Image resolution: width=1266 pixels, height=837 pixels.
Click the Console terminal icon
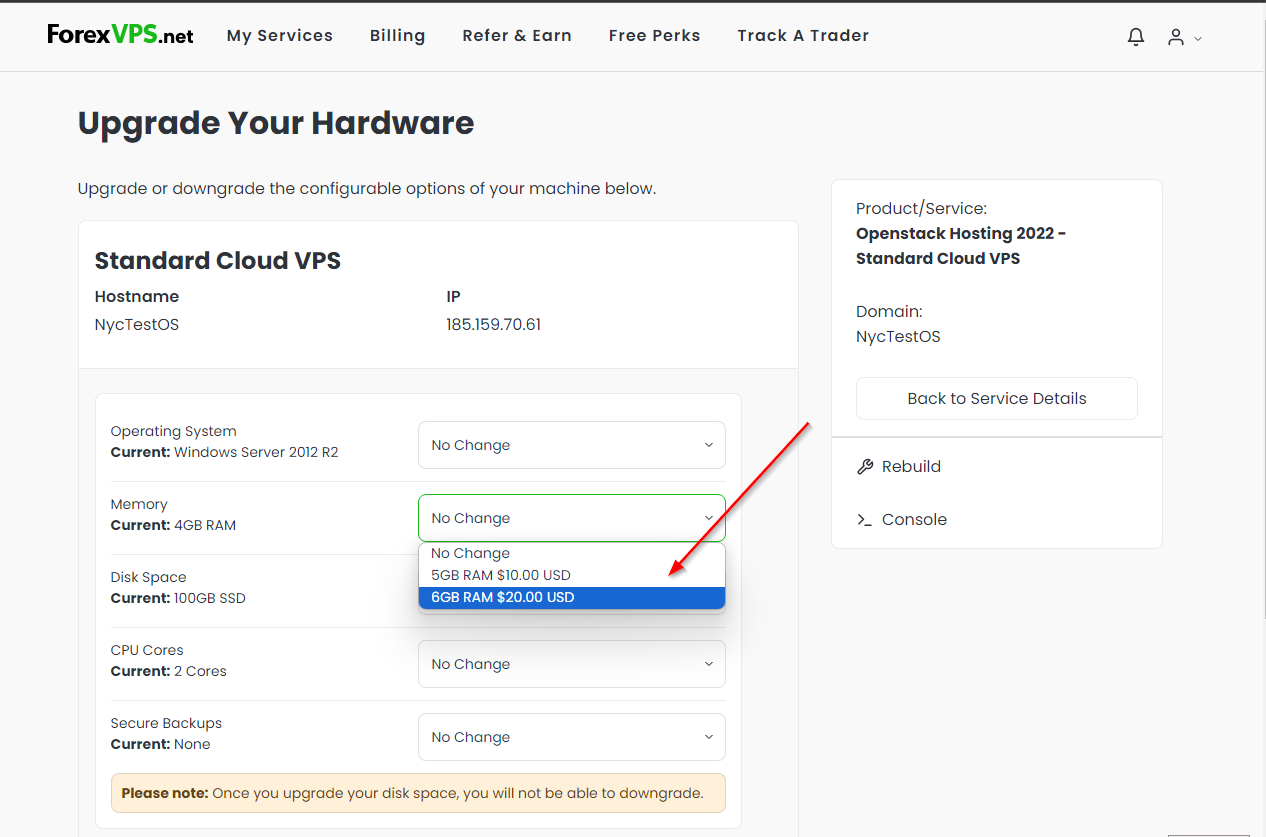pos(864,519)
